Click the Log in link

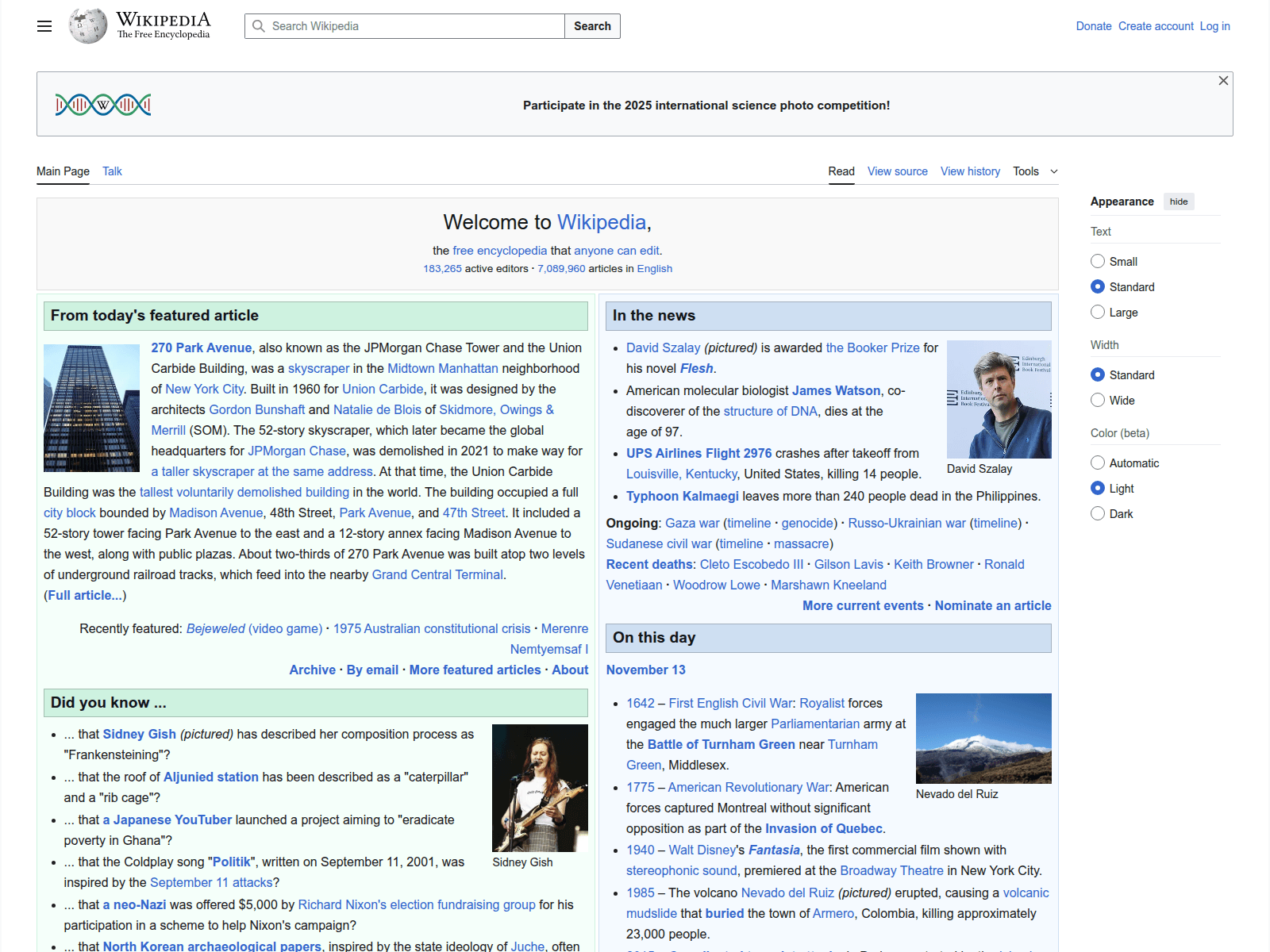click(x=1214, y=26)
